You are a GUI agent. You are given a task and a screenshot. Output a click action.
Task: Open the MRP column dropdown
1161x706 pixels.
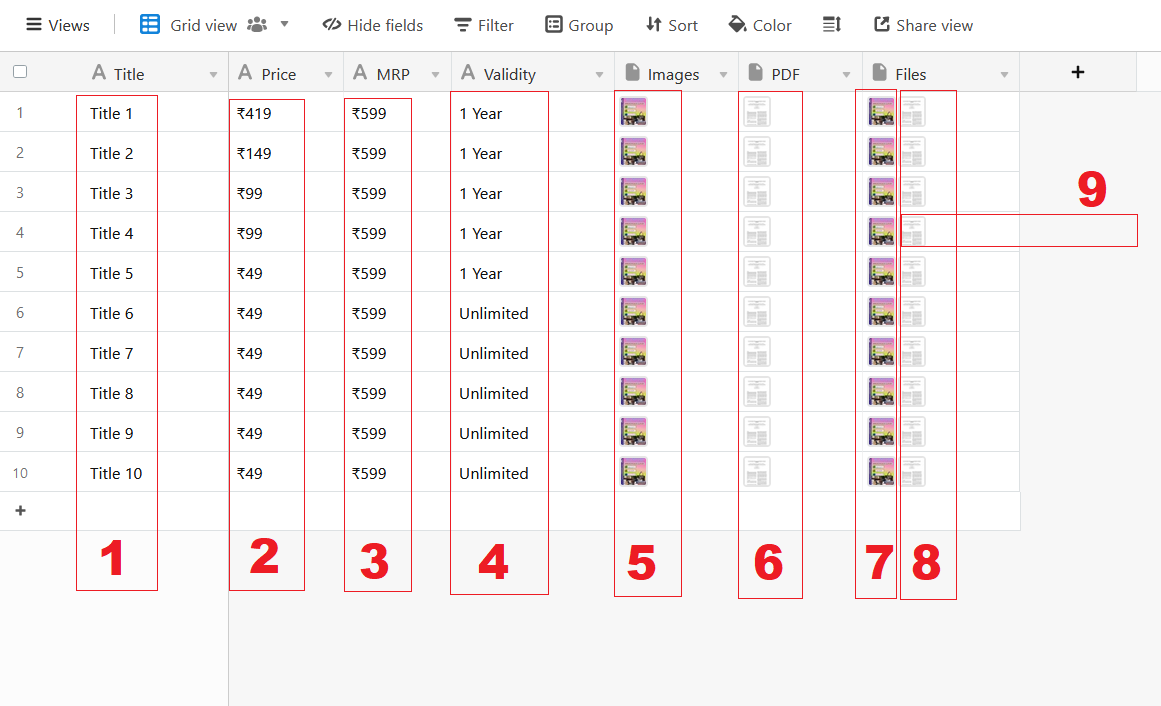[x=434, y=72]
